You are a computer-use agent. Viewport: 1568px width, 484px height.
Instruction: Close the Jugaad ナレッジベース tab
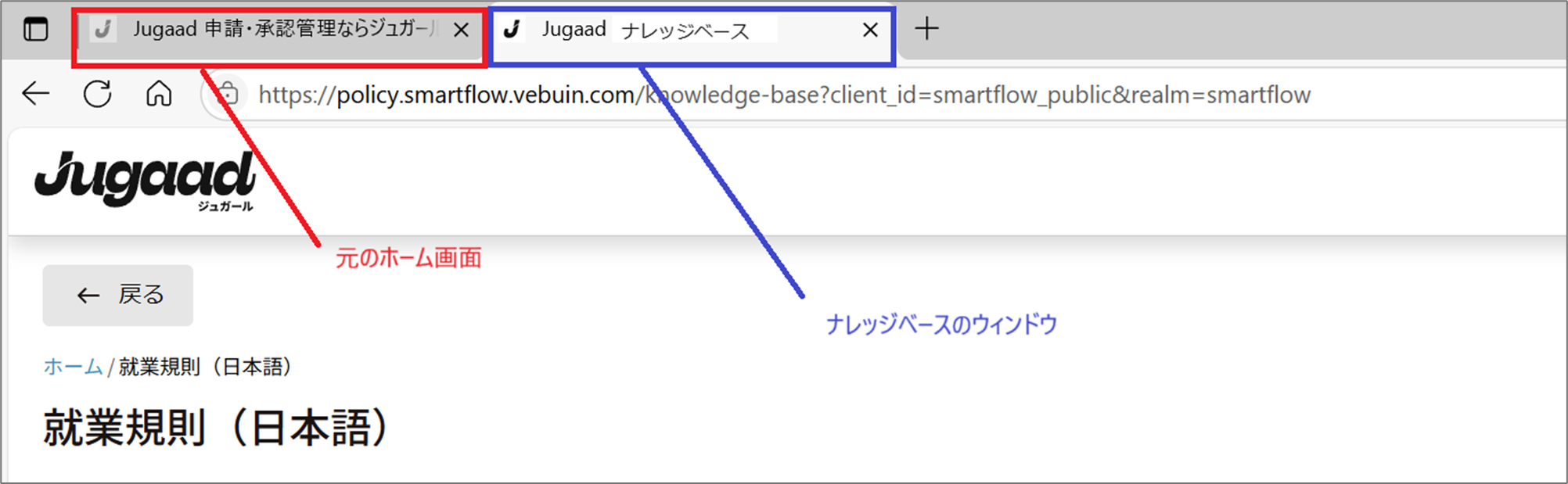pos(870,30)
